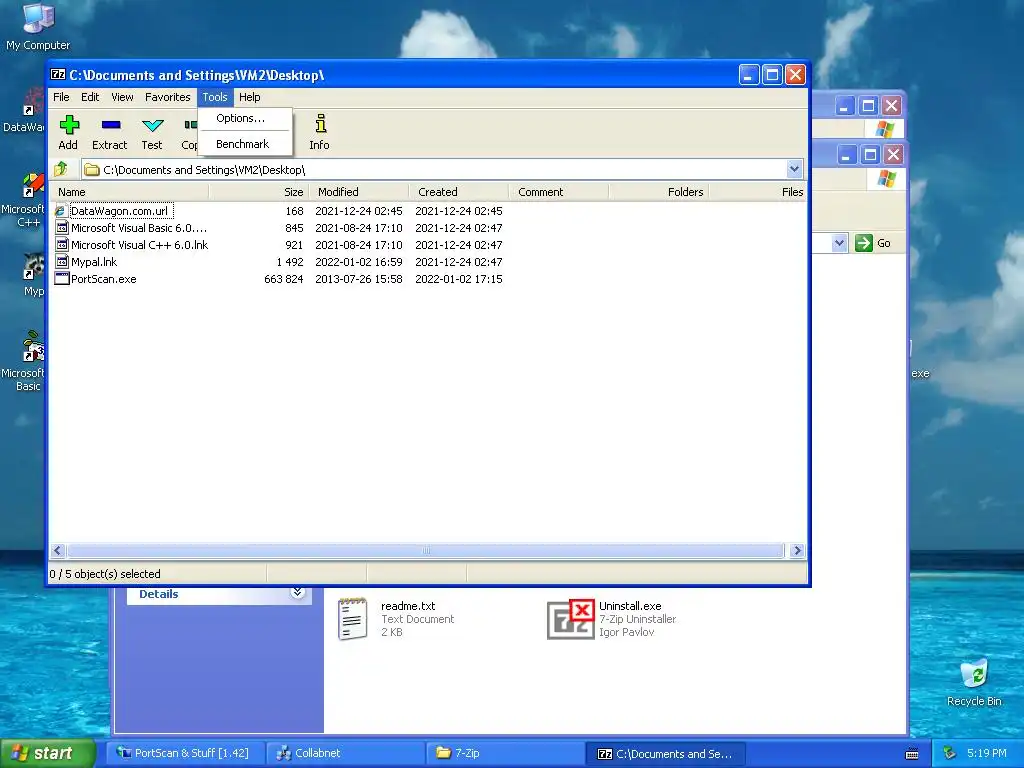Sort by the Files column header
Image resolution: width=1024 pixels, height=768 pixels.
pos(758,192)
